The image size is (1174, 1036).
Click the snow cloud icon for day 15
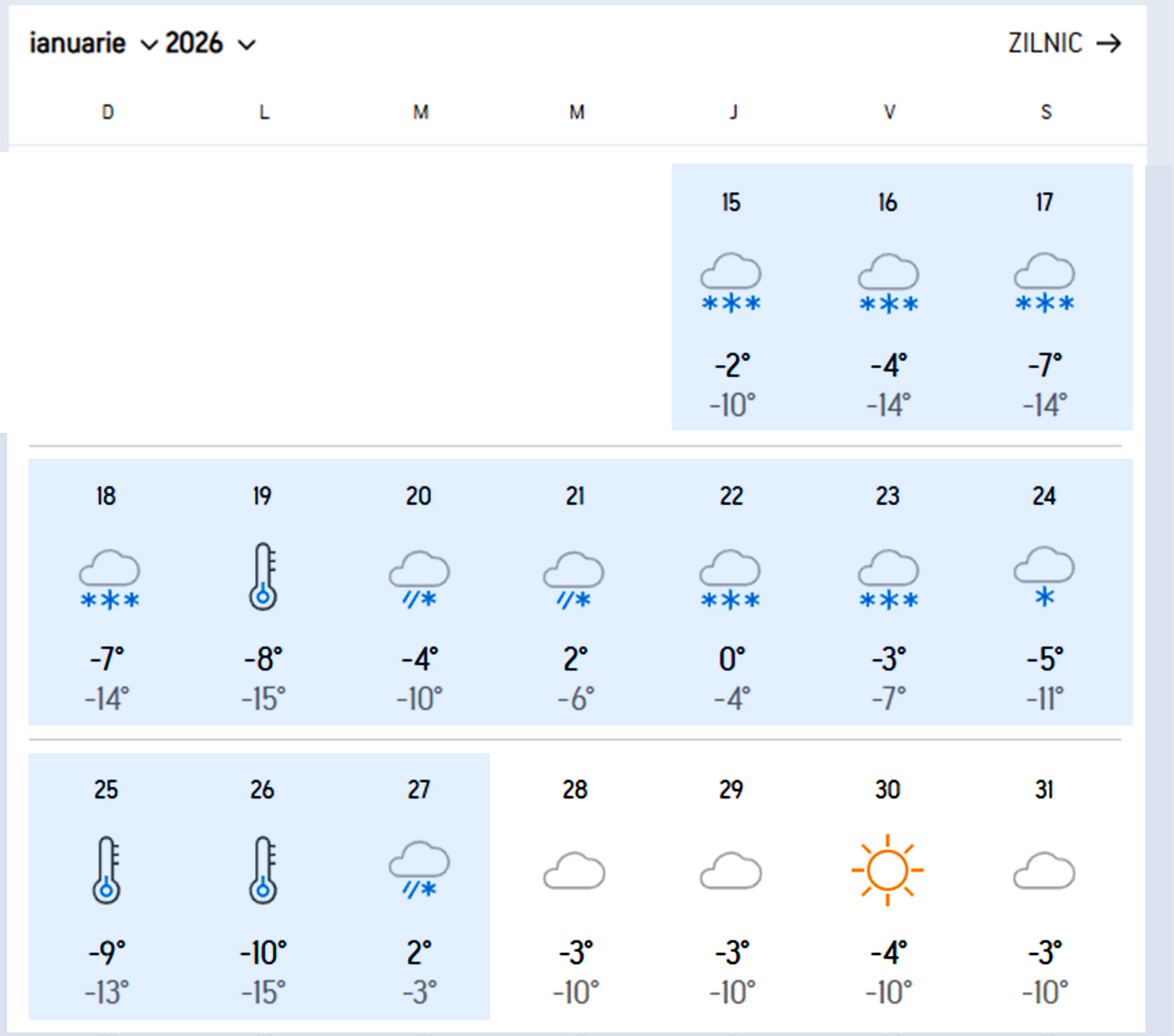pyautogui.click(x=731, y=283)
